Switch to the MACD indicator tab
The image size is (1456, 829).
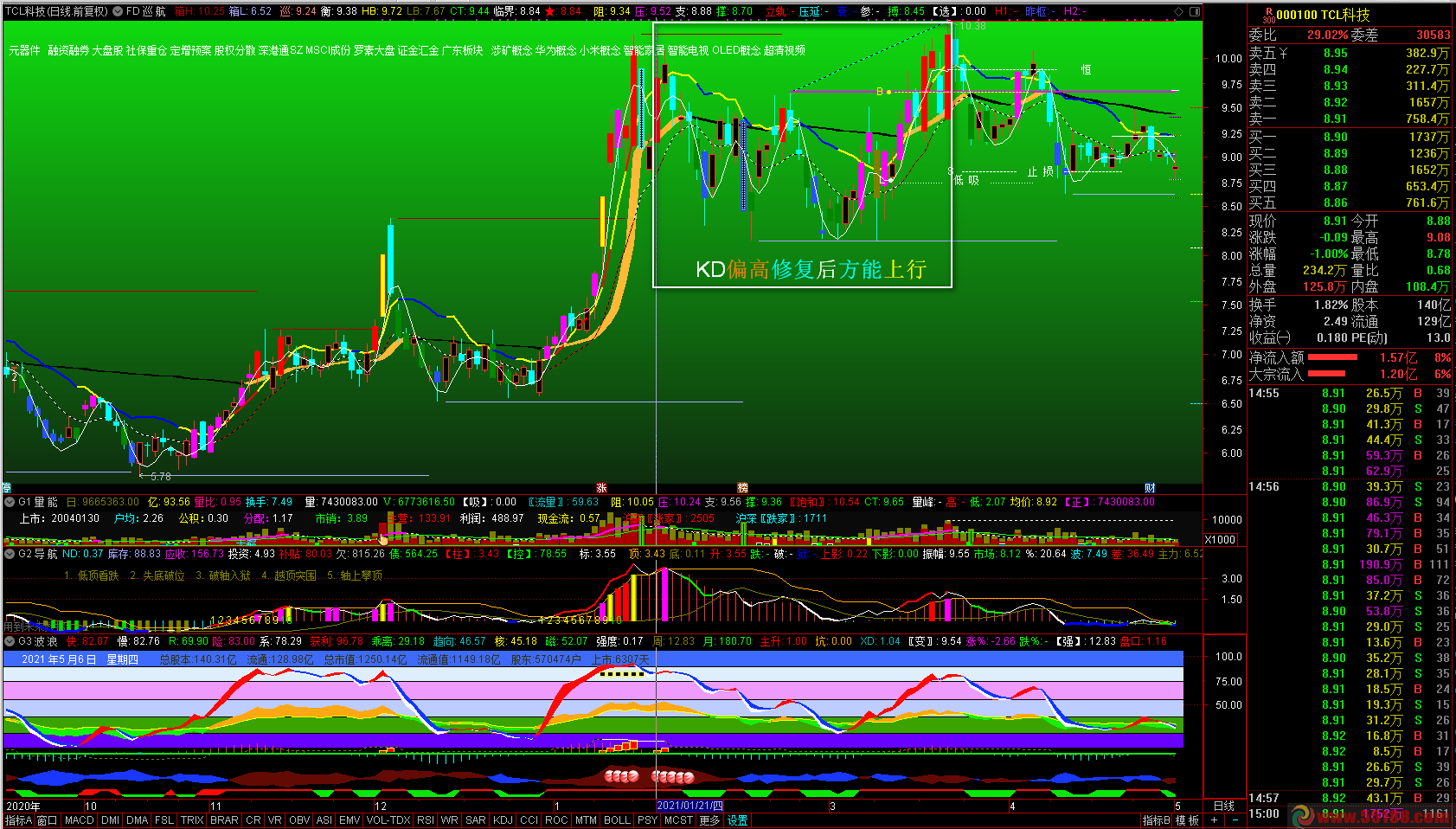click(79, 820)
